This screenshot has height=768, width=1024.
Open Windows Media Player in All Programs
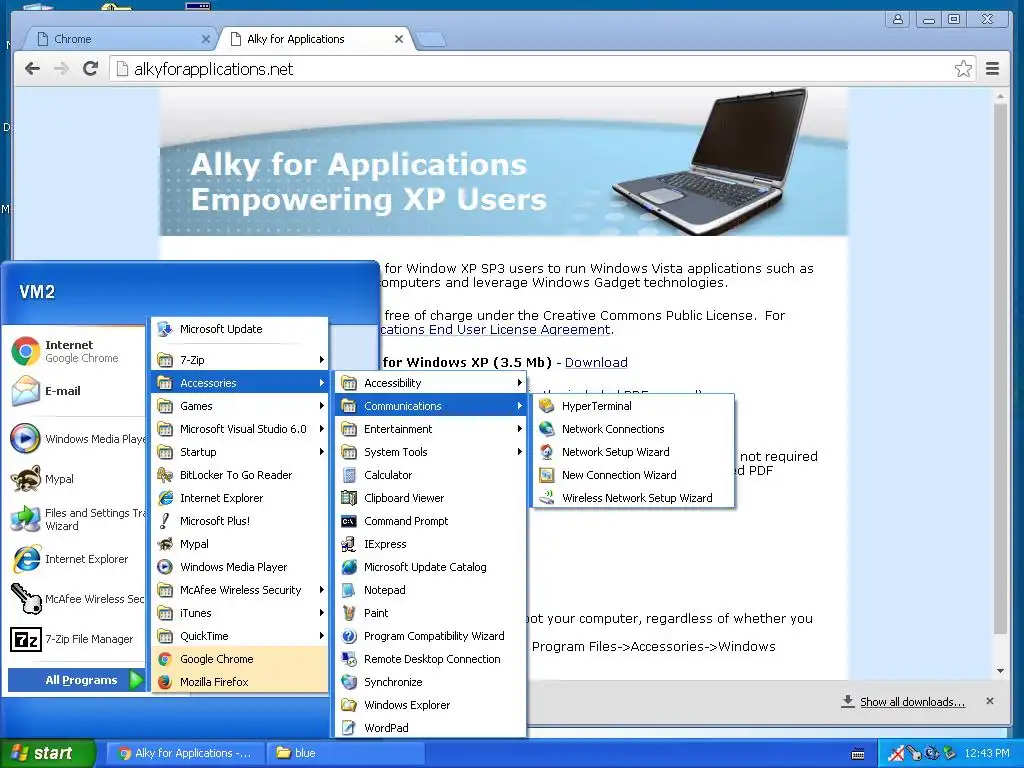coord(240,567)
